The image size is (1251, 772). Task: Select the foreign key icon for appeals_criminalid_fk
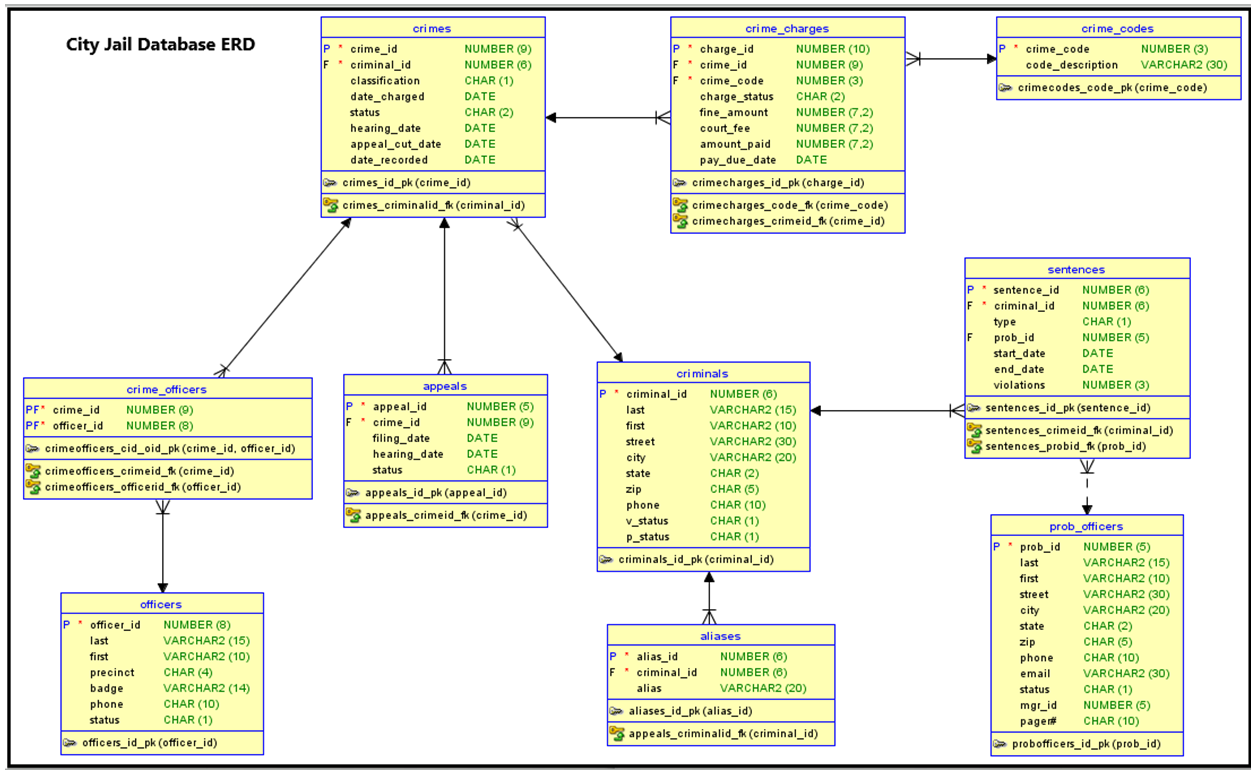615,733
